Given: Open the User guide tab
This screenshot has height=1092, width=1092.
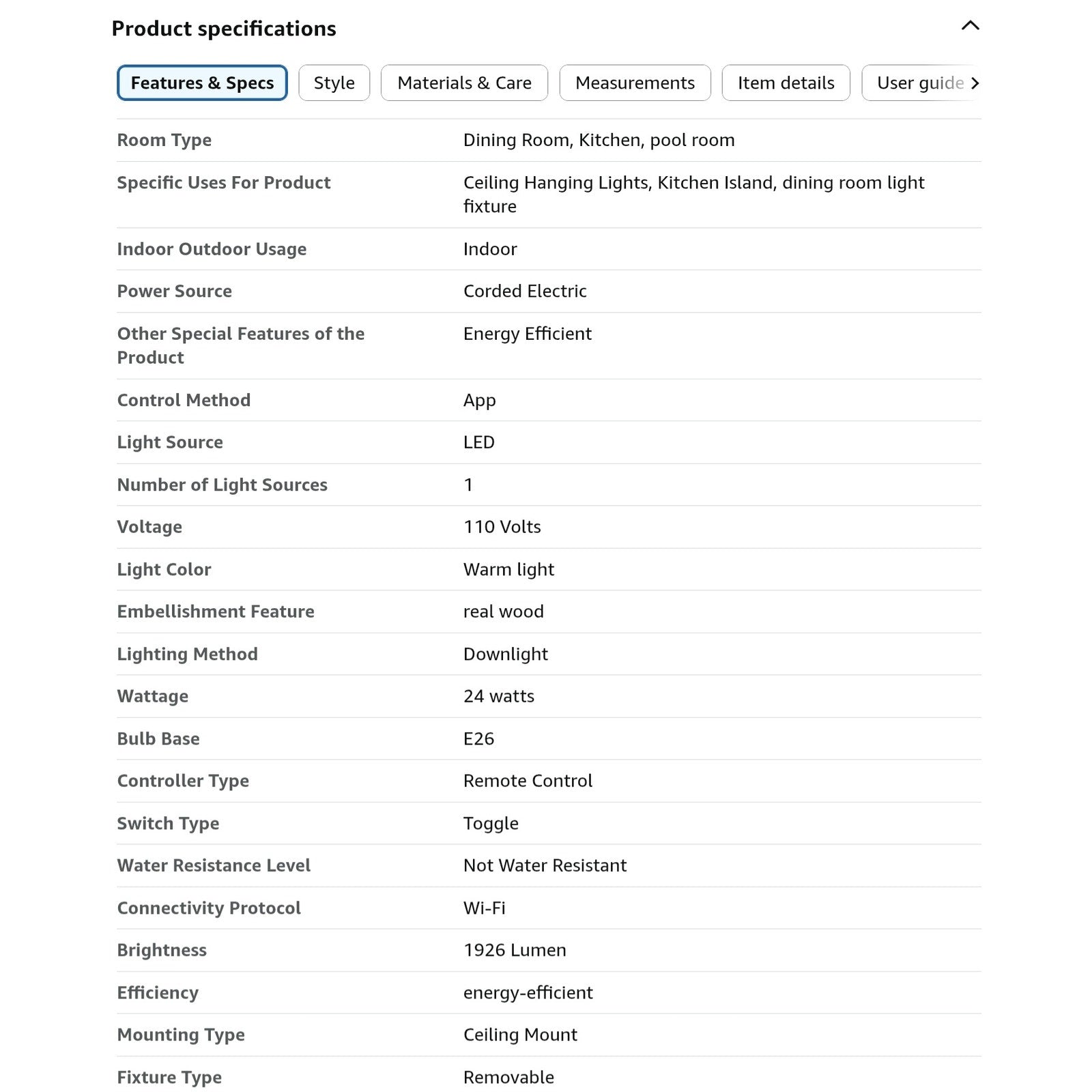Looking at the screenshot, I should (x=919, y=83).
